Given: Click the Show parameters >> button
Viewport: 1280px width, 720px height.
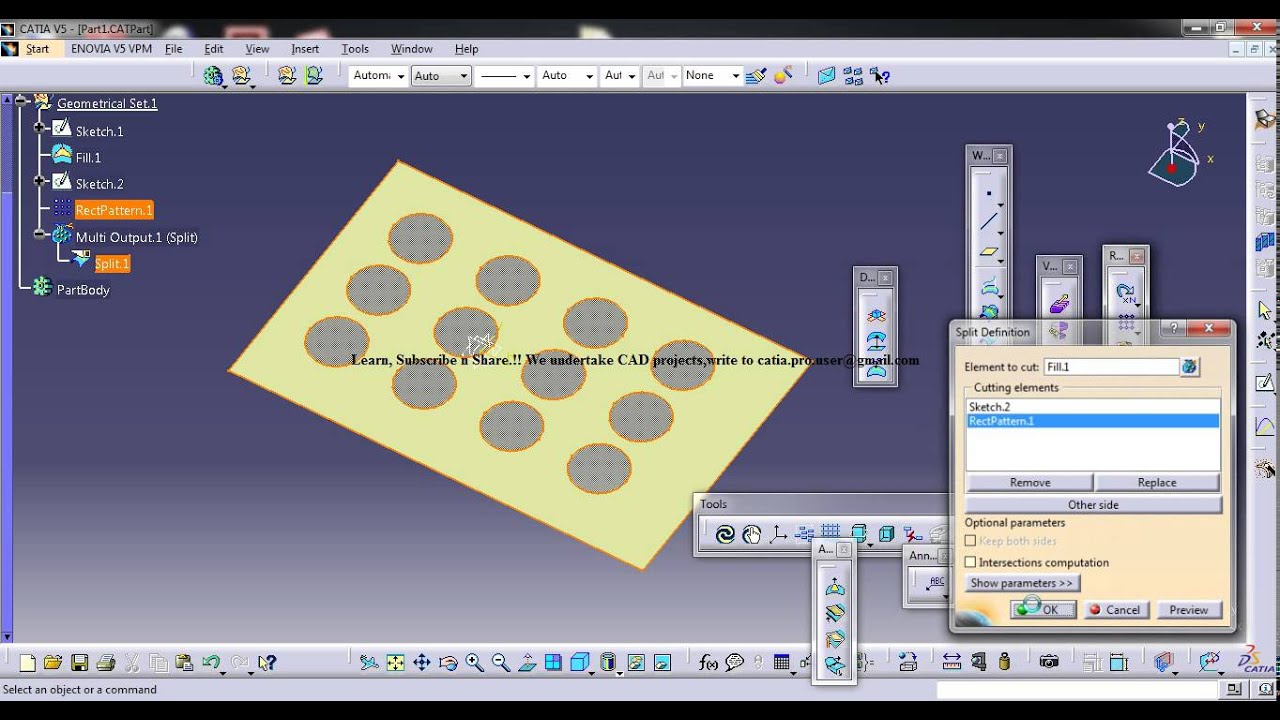Looking at the screenshot, I should click(1021, 583).
